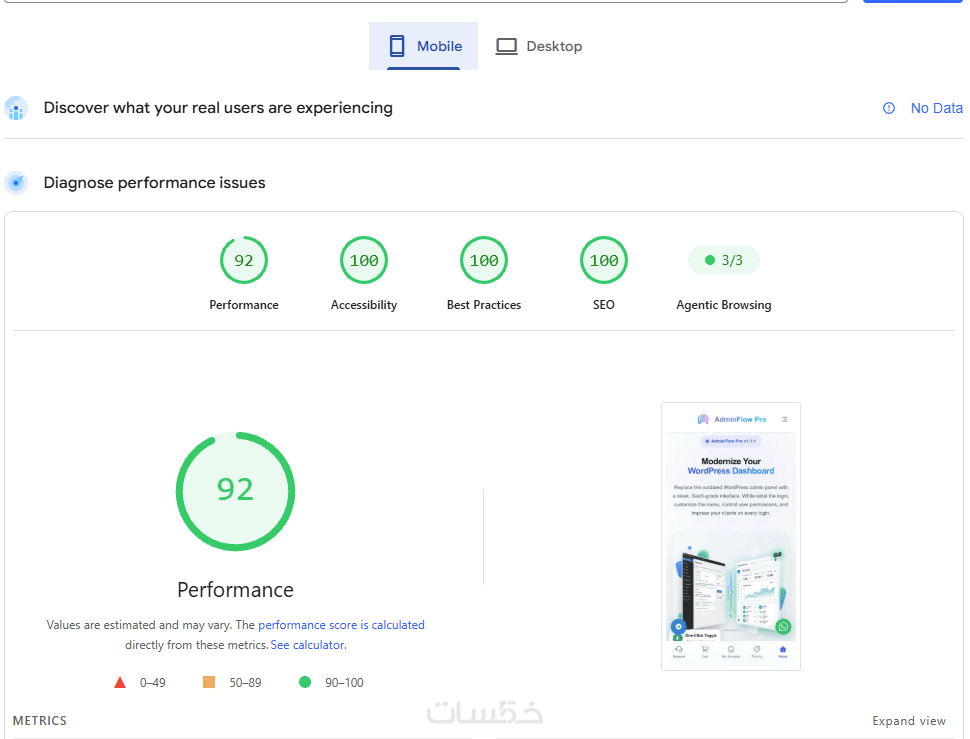Click the diagnose performance issues icon

[x=16, y=183]
